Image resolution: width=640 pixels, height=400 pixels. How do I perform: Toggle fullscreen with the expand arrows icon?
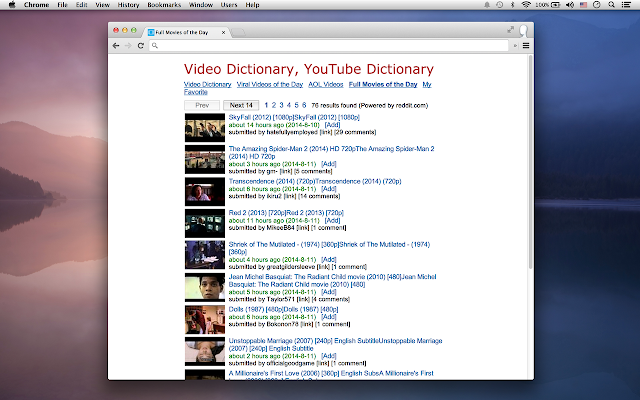[511, 29]
